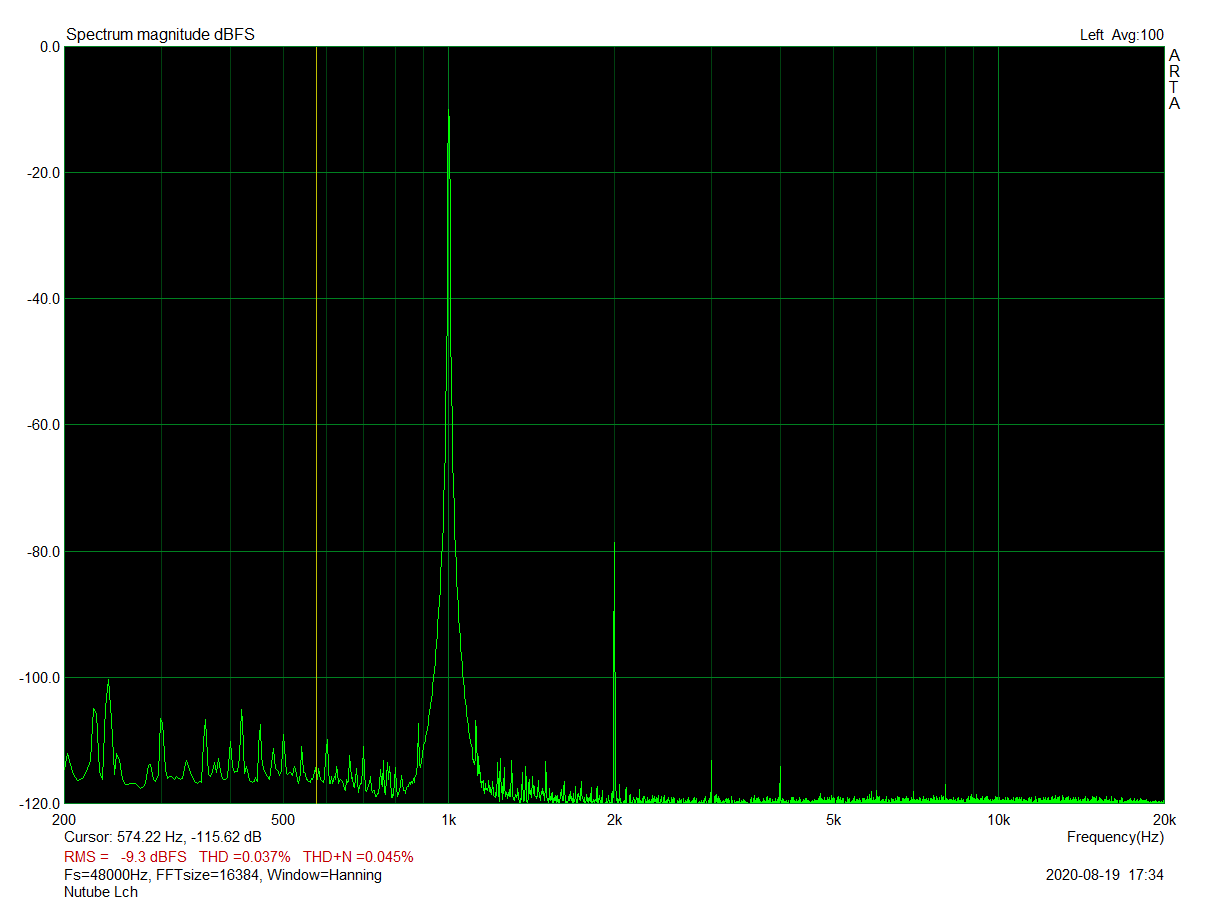Click the '0.0' dB axis label
Screen dimensions: 1228x904
pos(49,47)
